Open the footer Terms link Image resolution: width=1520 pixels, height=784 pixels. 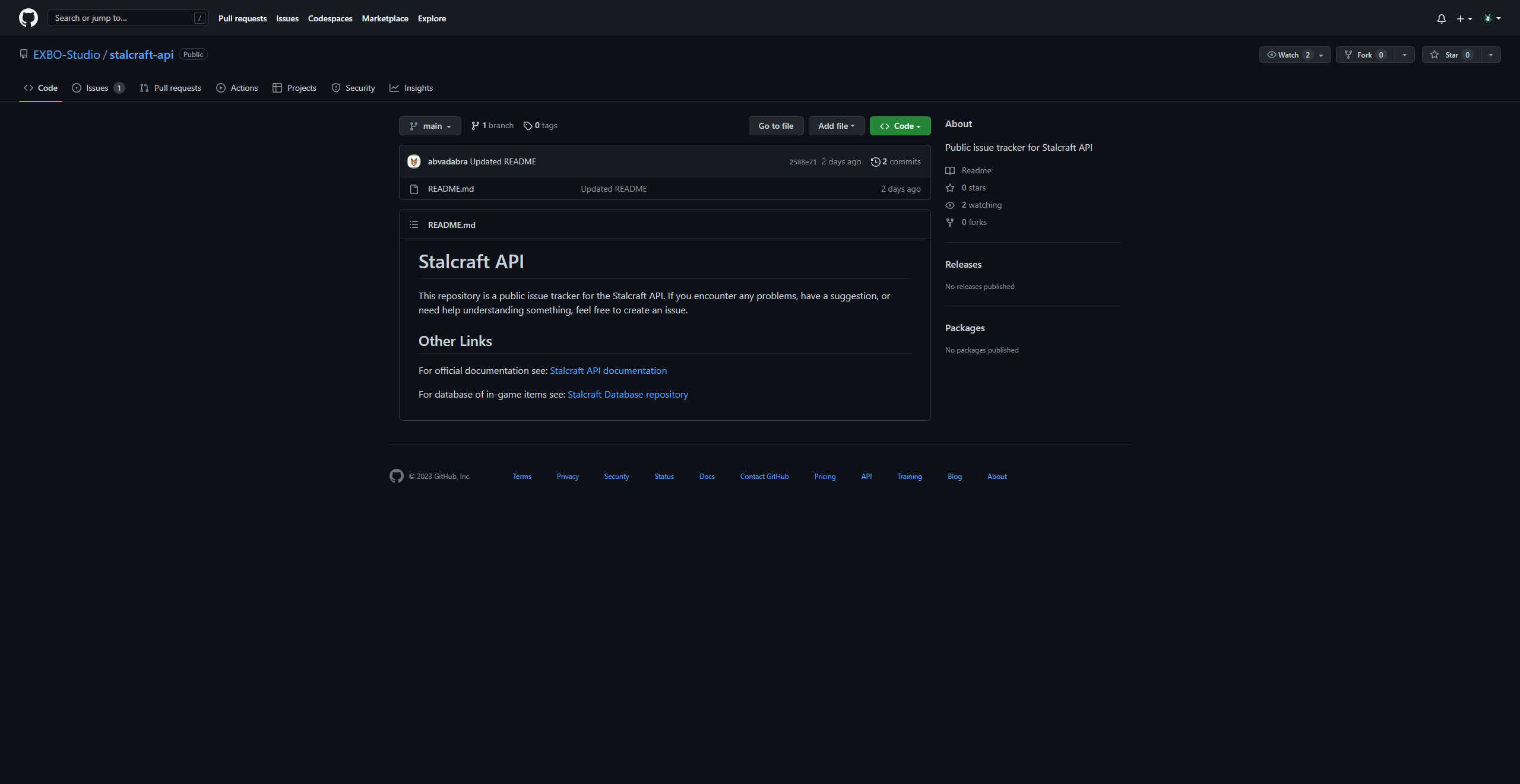(522, 477)
